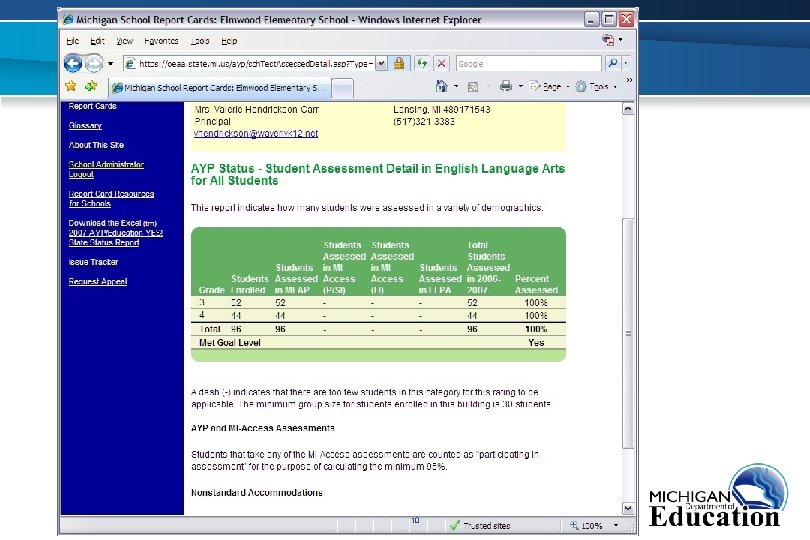Click the Michigan Department of Education logo

pyautogui.click(x=718, y=496)
